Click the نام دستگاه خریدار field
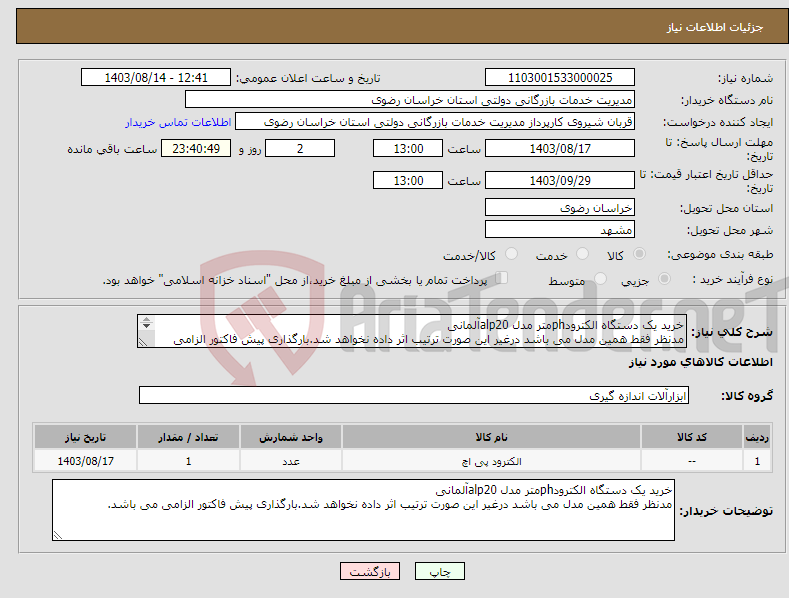Screen dimensions: 789x598 click(x=410, y=100)
